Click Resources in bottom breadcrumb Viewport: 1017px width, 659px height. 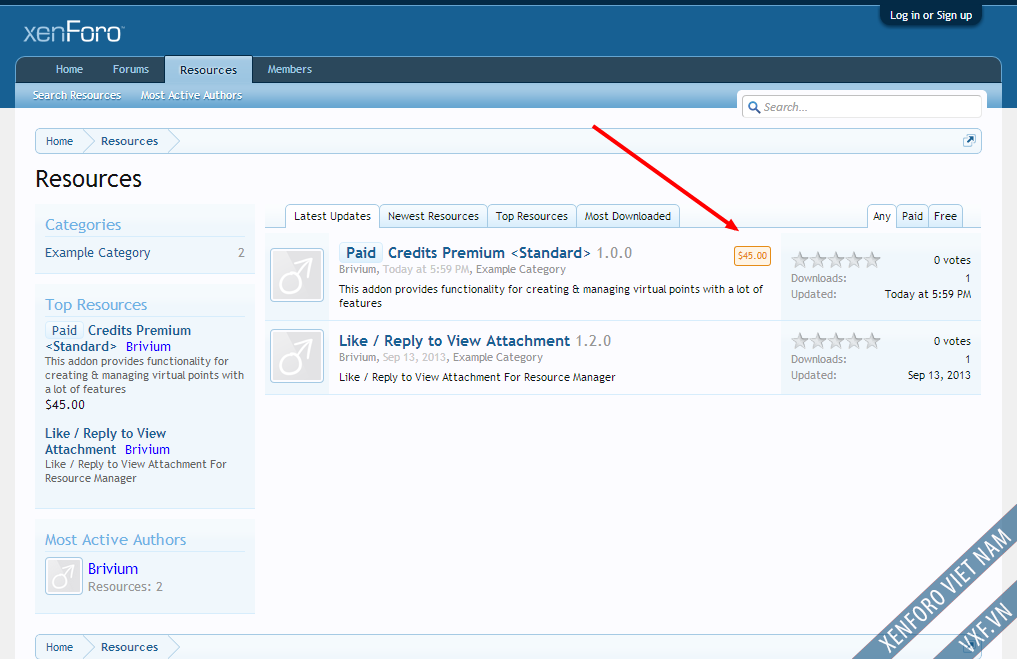click(130, 647)
